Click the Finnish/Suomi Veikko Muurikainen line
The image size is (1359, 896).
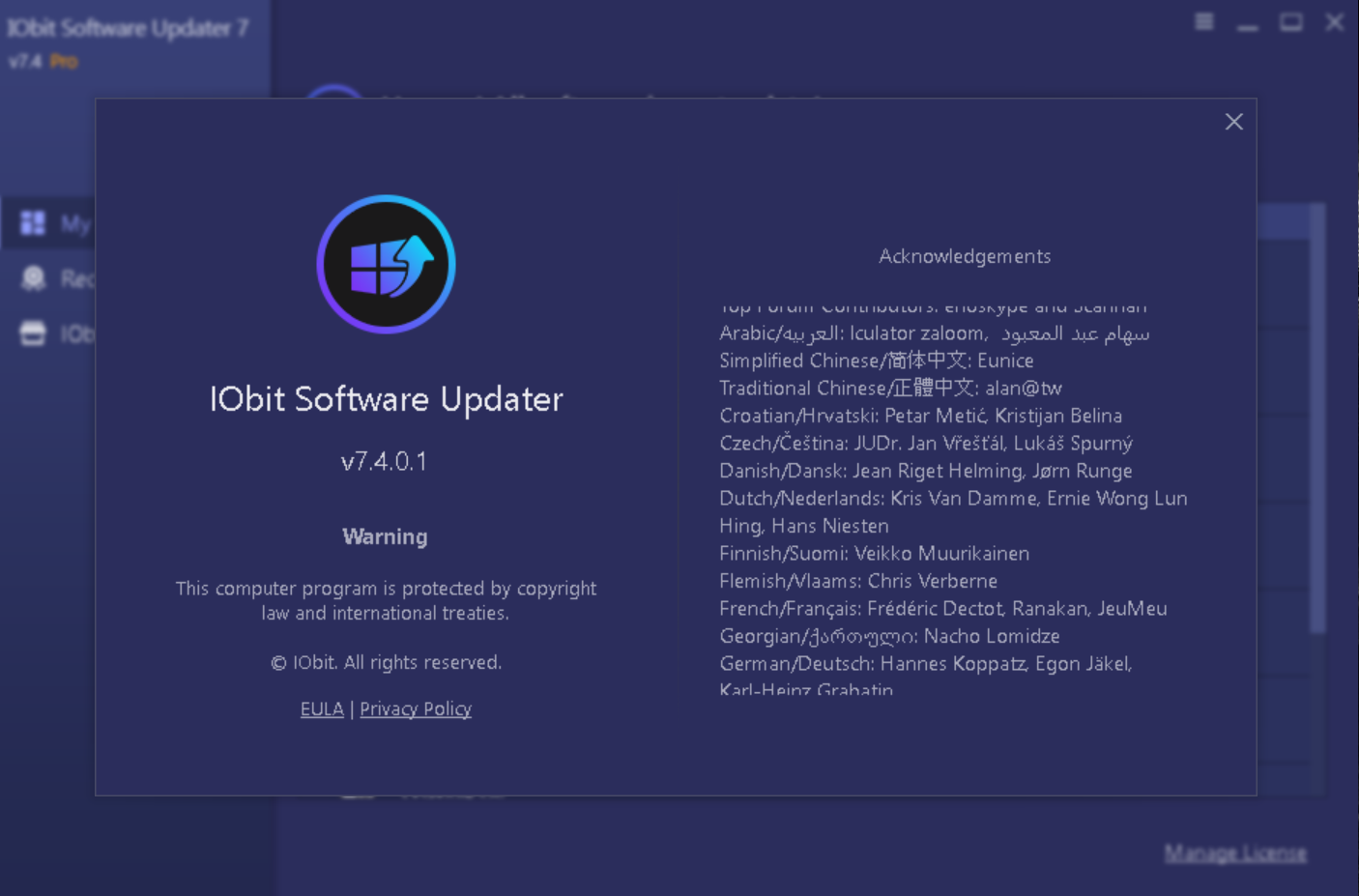[x=874, y=553]
